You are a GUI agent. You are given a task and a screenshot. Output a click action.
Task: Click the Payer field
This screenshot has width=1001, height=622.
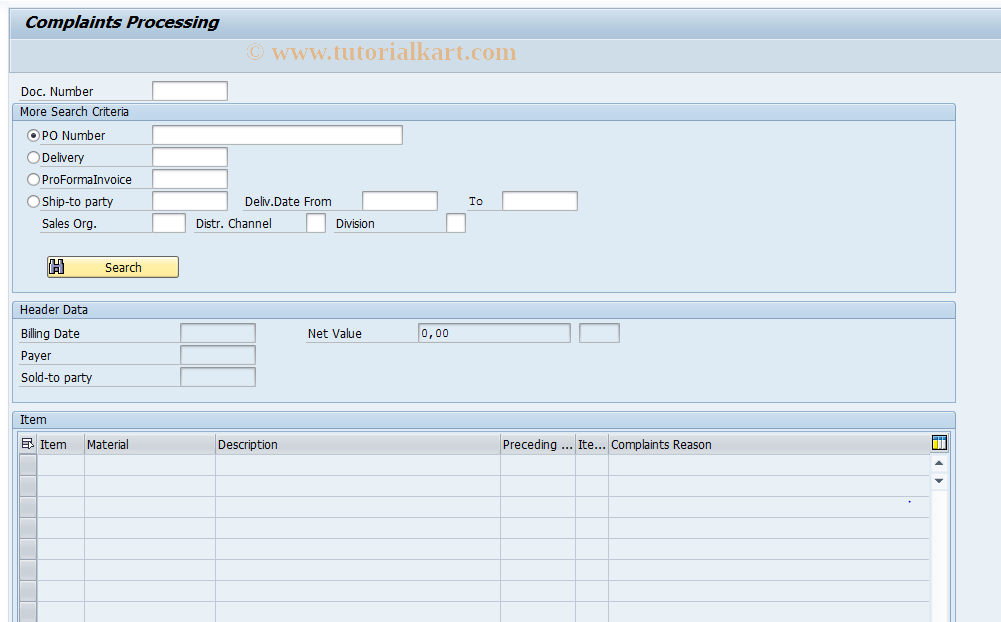pos(218,355)
